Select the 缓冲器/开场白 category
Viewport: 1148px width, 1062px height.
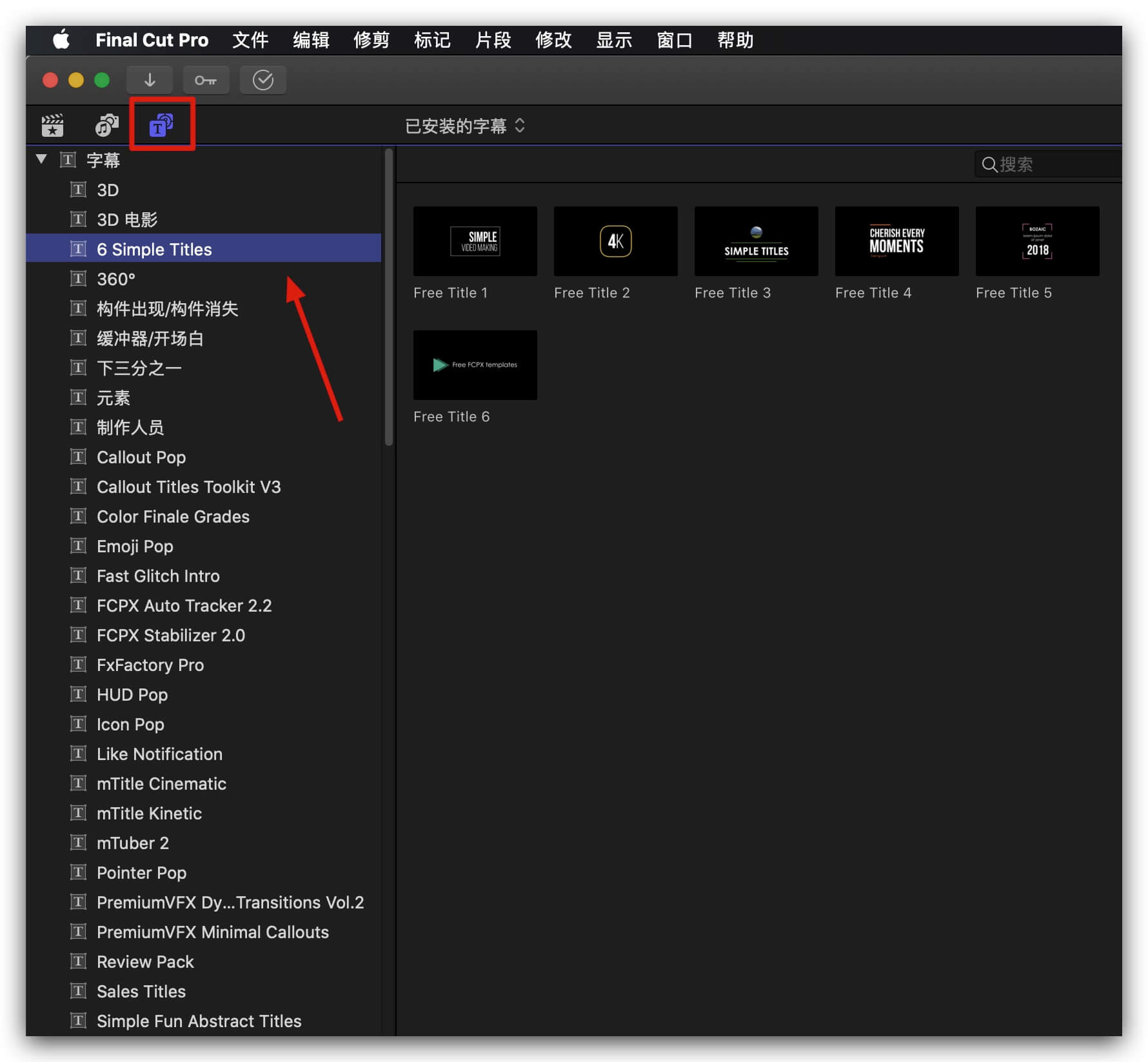tap(204, 338)
